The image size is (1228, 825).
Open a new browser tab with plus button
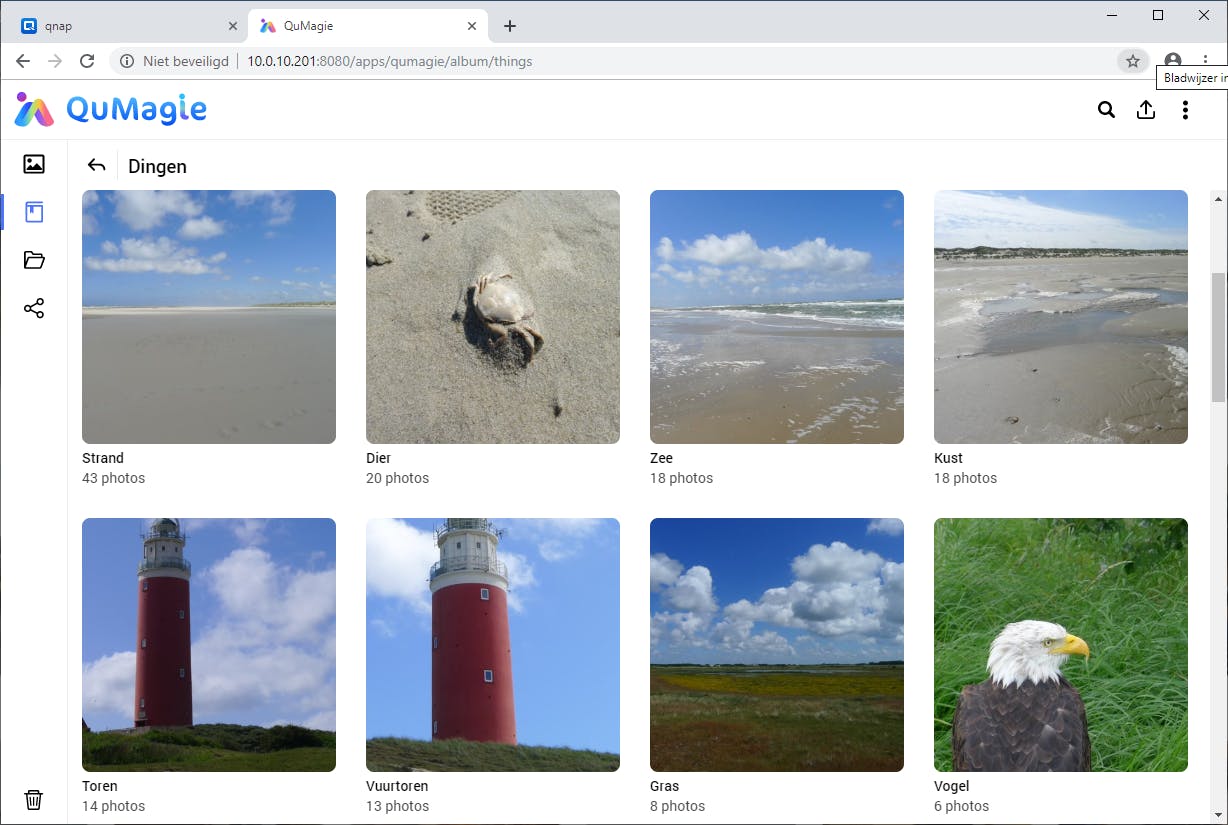pyautogui.click(x=510, y=26)
